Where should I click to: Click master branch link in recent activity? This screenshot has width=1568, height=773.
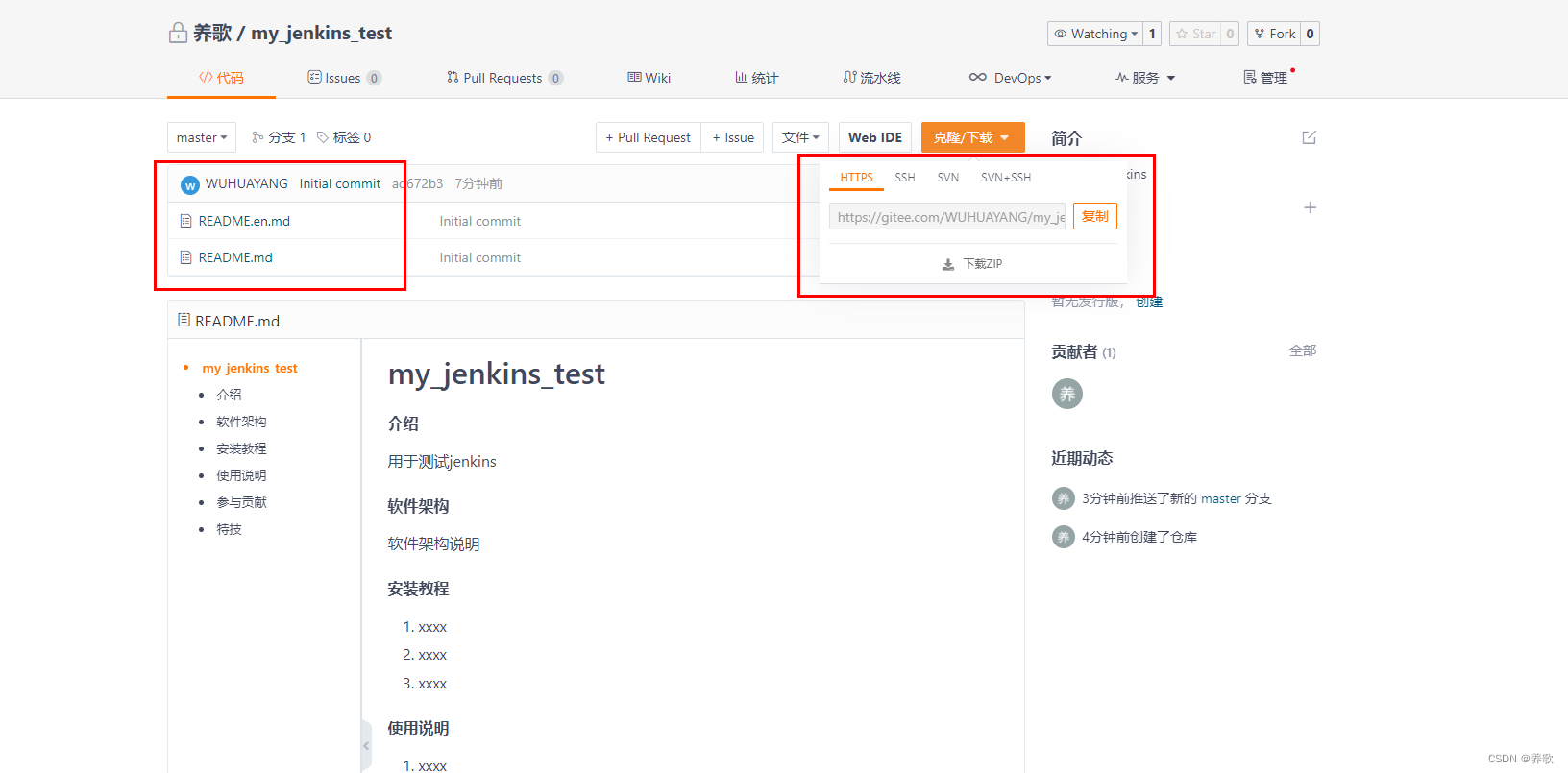(1221, 498)
